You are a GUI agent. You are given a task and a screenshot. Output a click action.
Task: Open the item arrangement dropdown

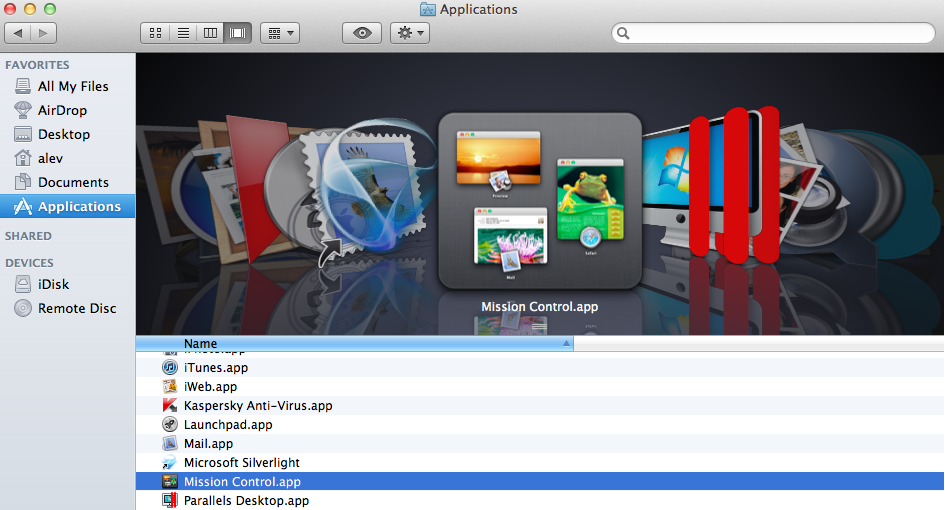pyautogui.click(x=280, y=33)
